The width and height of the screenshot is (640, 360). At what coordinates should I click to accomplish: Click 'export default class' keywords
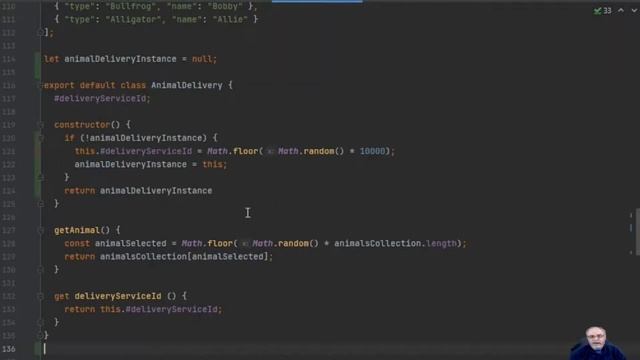point(95,85)
